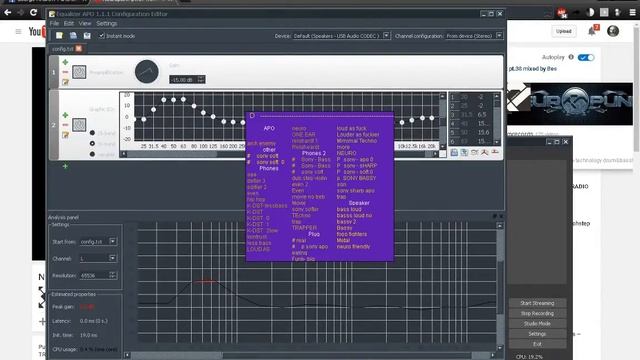Click the New file toolbar icon
This screenshot has height=360, width=640.
coord(59,36)
